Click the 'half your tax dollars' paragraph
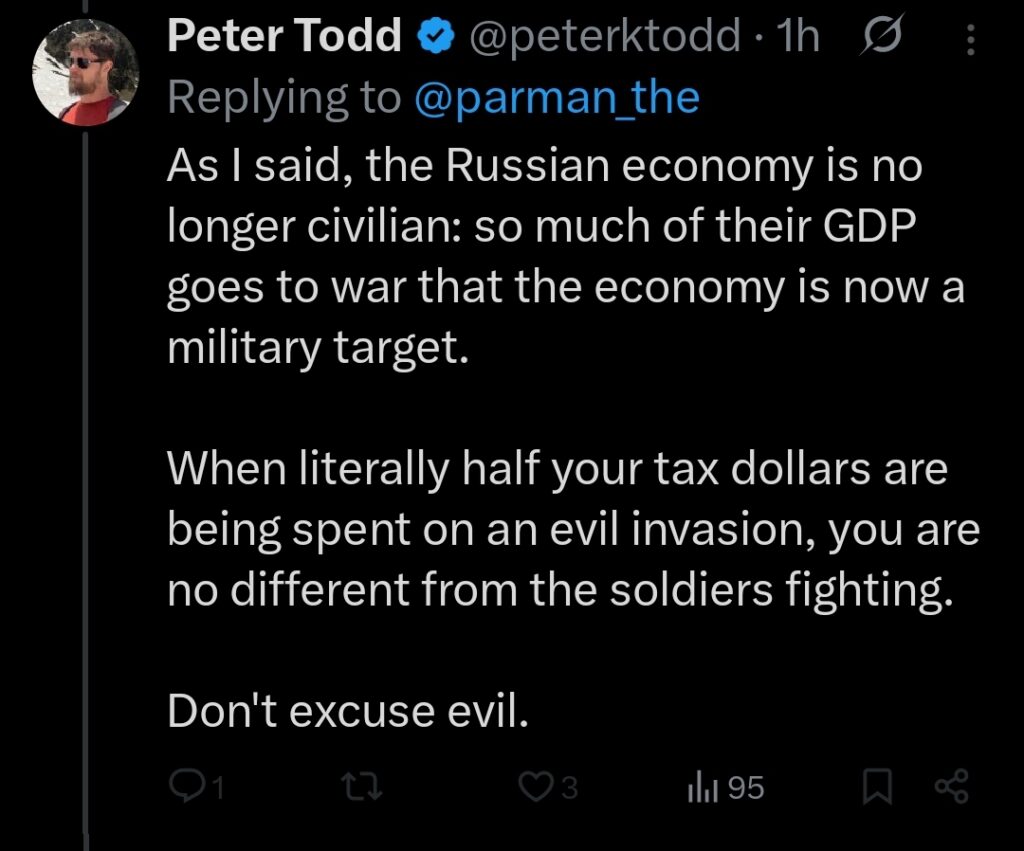Screen dimensions: 1024x851 click(572, 531)
